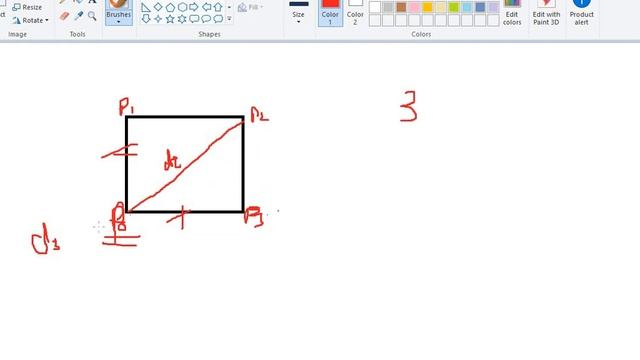Pick the lavender palette color
This screenshot has height=360, width=640.
[x=493, y=7]
